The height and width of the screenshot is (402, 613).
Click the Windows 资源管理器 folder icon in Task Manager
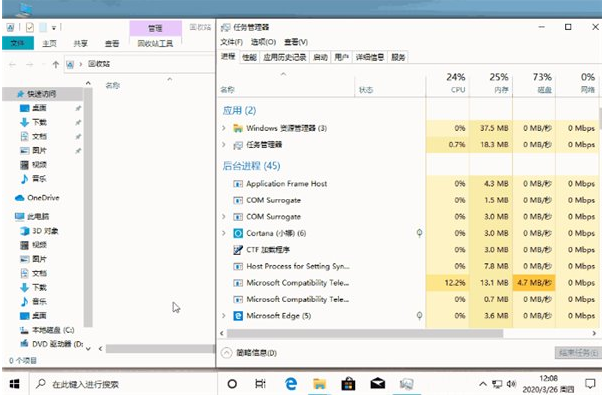click(x=237, y=128)
